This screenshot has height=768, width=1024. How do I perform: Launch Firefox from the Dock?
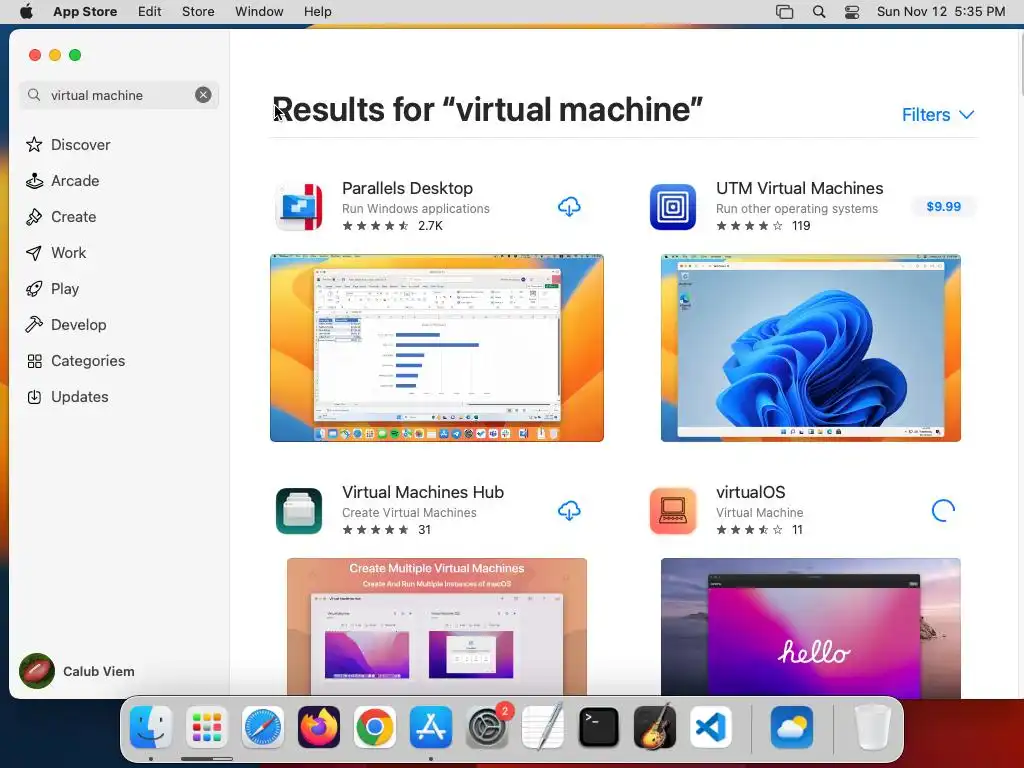(x=319, y=727)
